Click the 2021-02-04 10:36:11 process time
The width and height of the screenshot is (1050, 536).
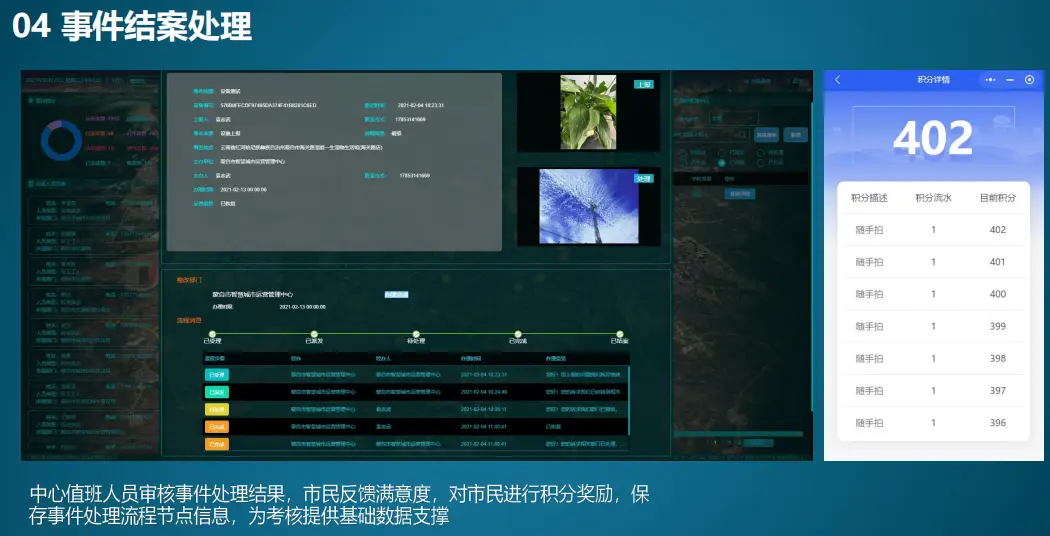coord(484,409)
